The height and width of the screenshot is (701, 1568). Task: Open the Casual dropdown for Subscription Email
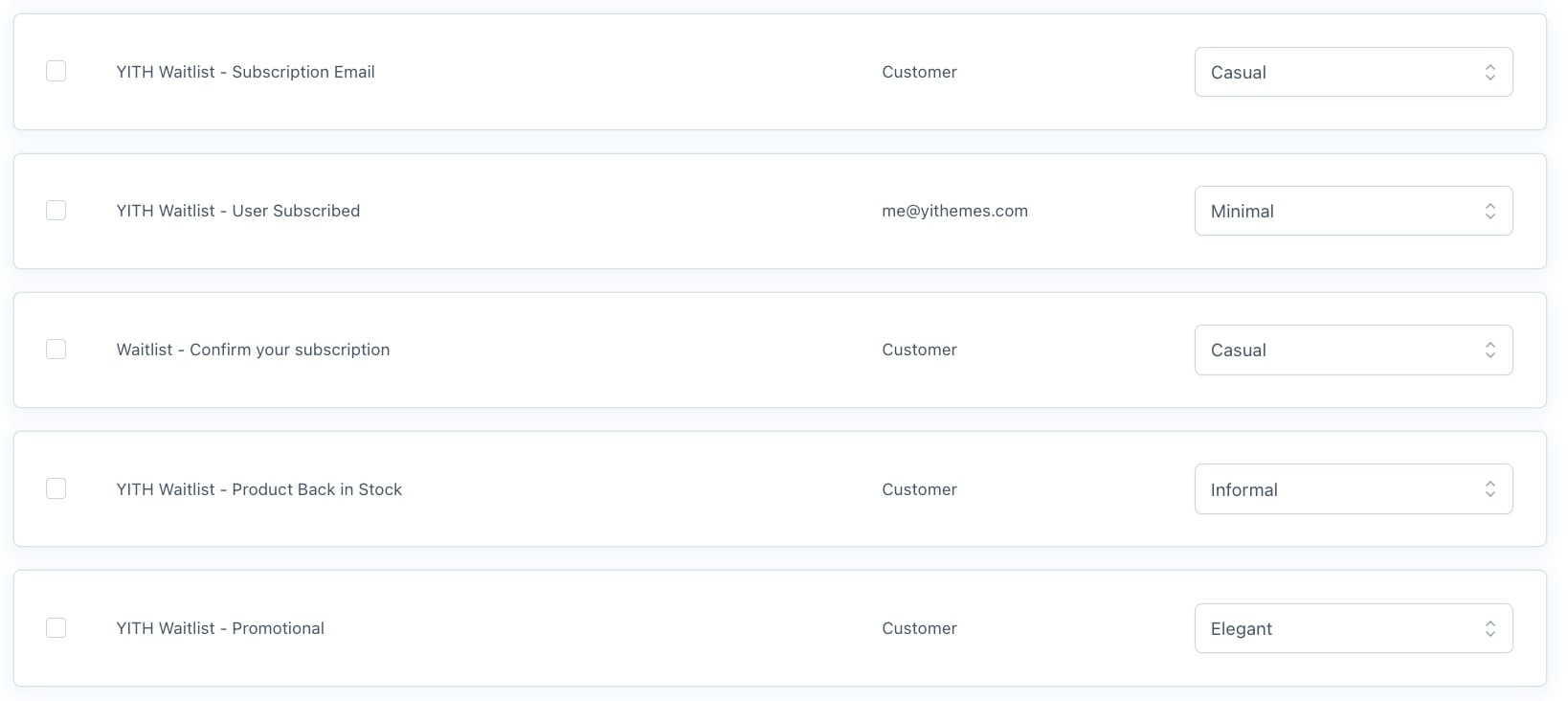(x=1353, y=72)
